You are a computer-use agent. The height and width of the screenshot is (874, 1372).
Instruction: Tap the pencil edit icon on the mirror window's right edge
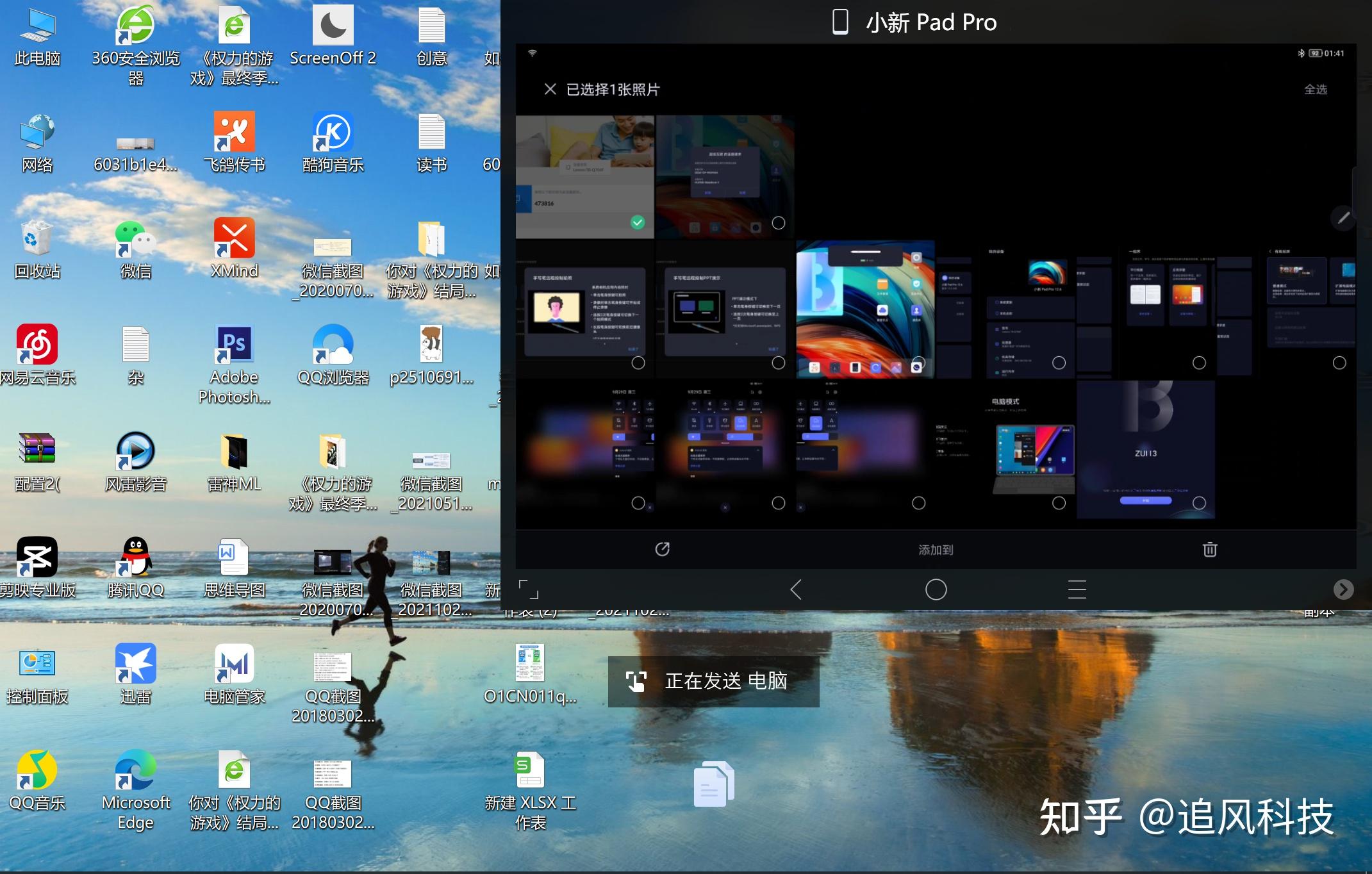pos(1344,218)
